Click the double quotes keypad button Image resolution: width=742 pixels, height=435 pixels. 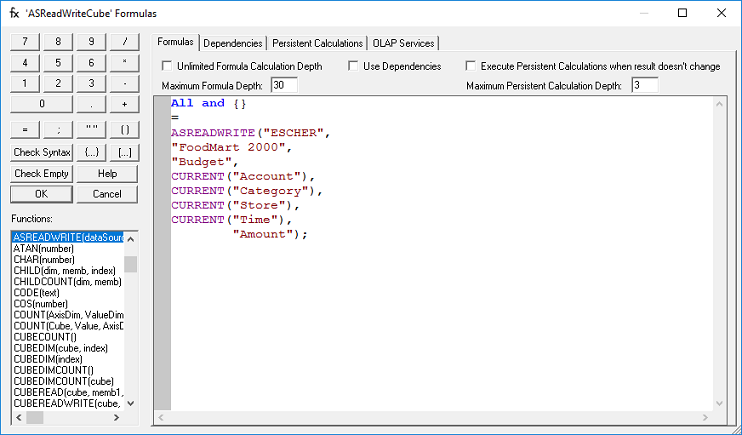[x=91, y=130]
